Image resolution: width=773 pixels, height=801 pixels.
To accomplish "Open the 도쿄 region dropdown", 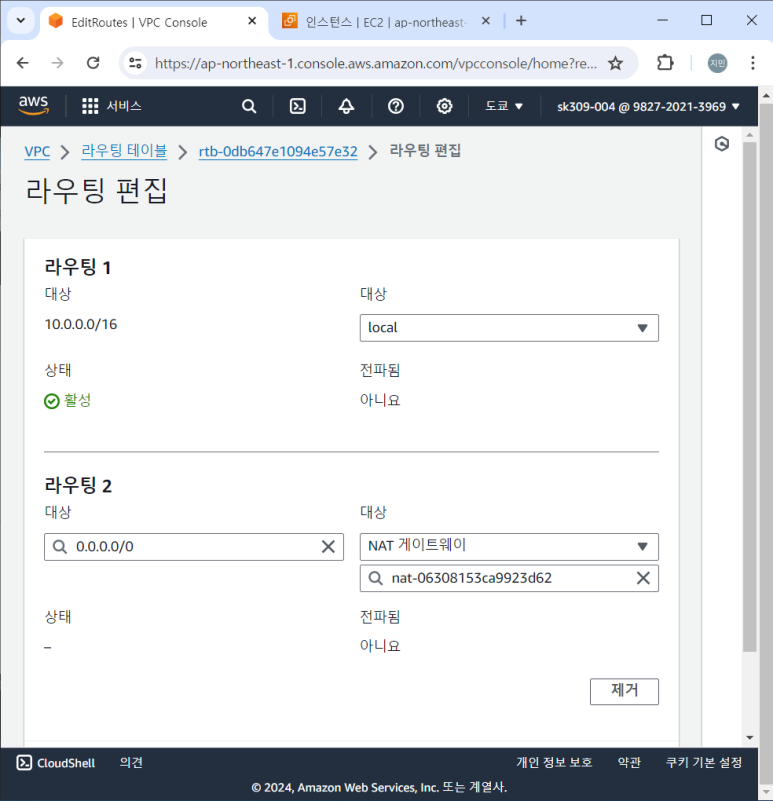I will (503, 106).
